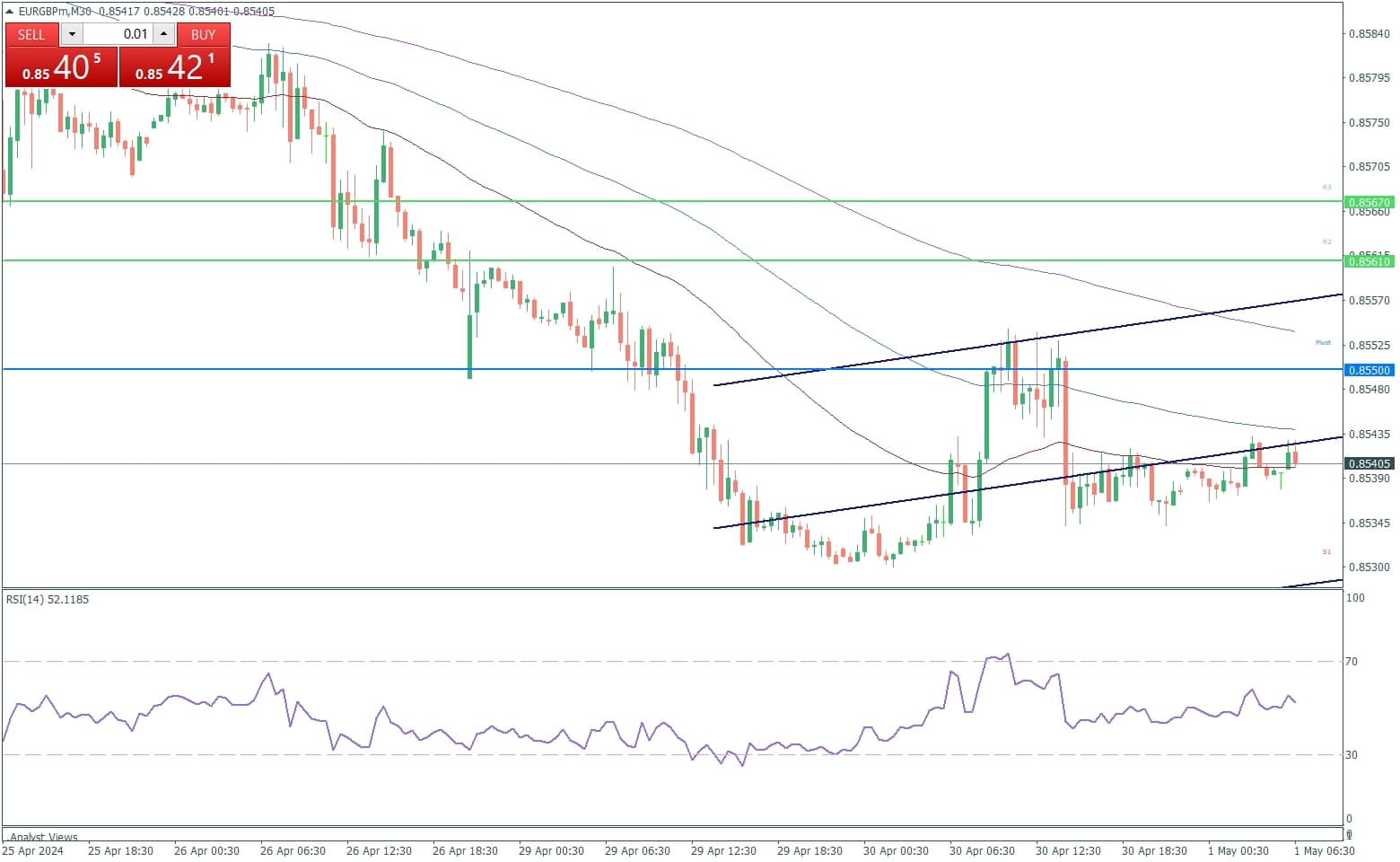Viewport: 1400px width, 862px height.
Task: Click the Analyst Views indicator label
Action: tap(44, 837)
